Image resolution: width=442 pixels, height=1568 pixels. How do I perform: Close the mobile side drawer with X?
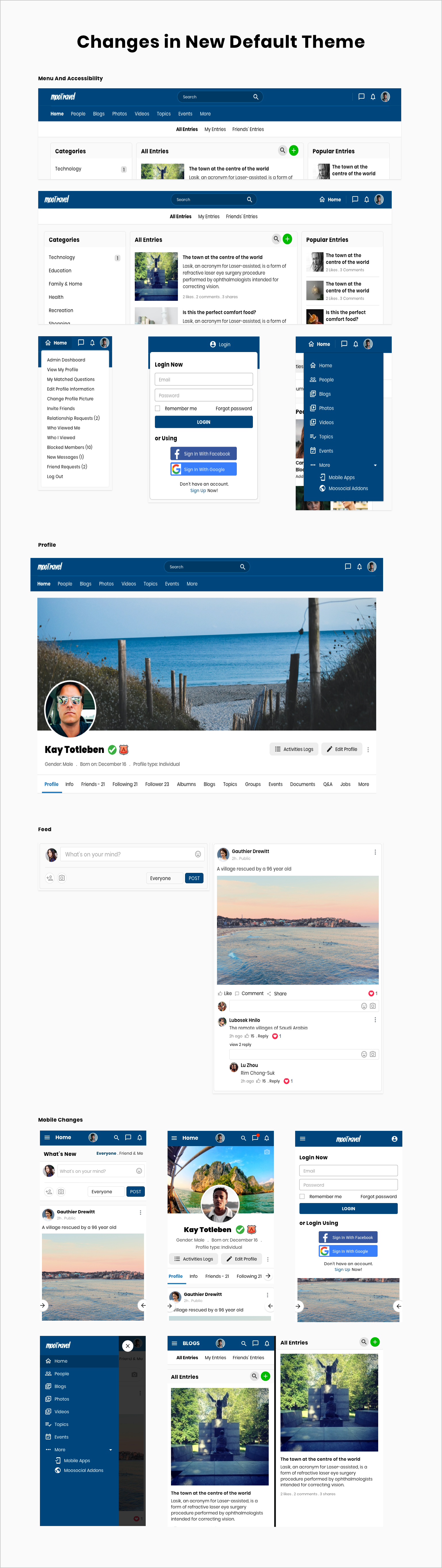128,1346
